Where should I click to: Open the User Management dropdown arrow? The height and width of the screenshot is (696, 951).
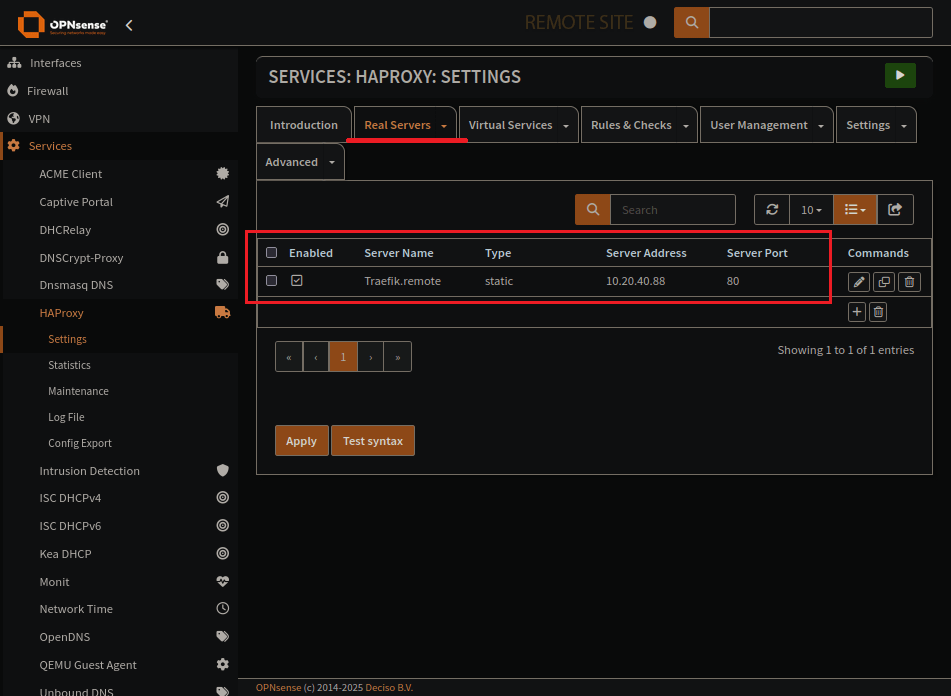coord(821,125)
